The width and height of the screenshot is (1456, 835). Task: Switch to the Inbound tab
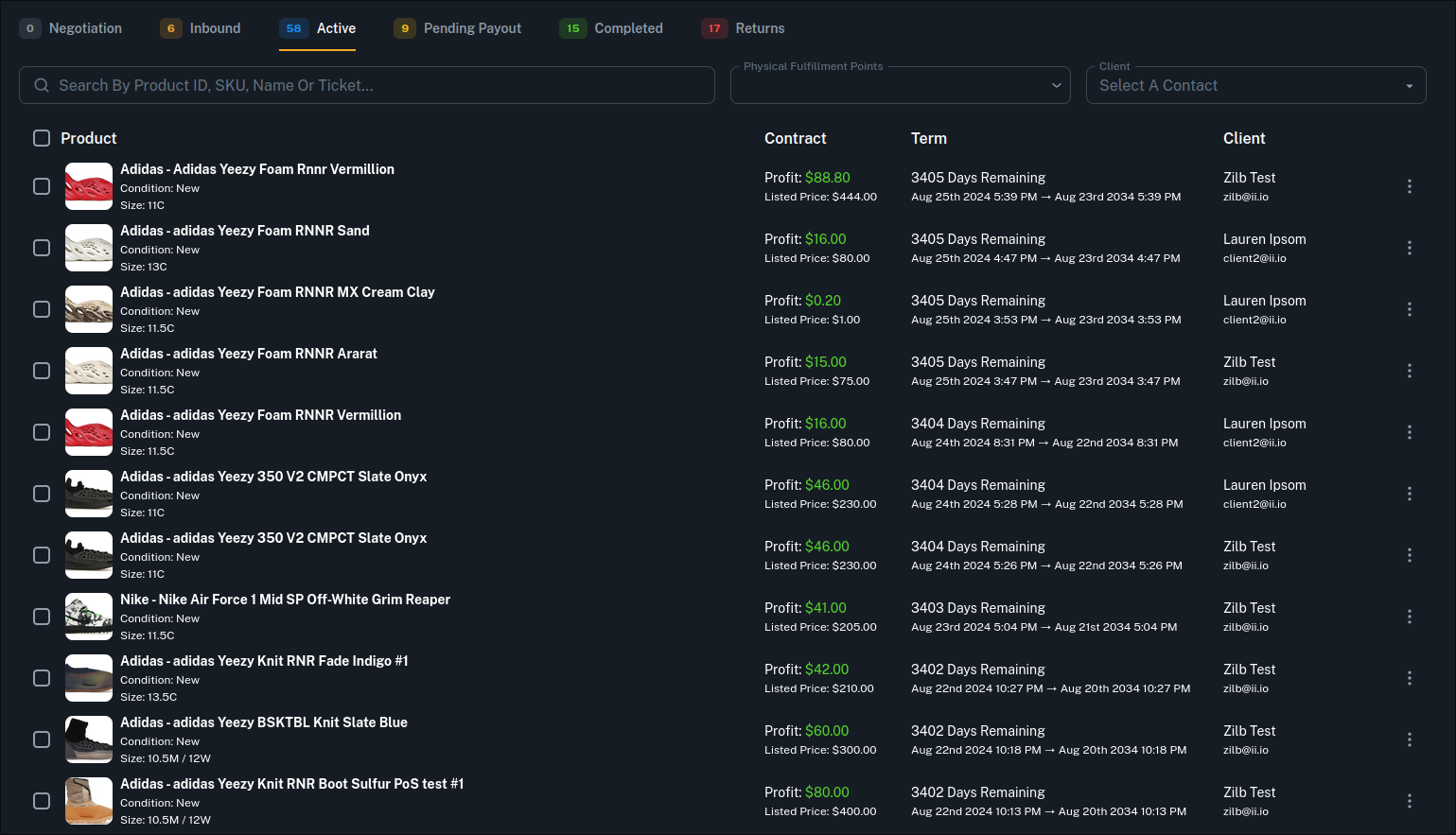coord(201,28)
